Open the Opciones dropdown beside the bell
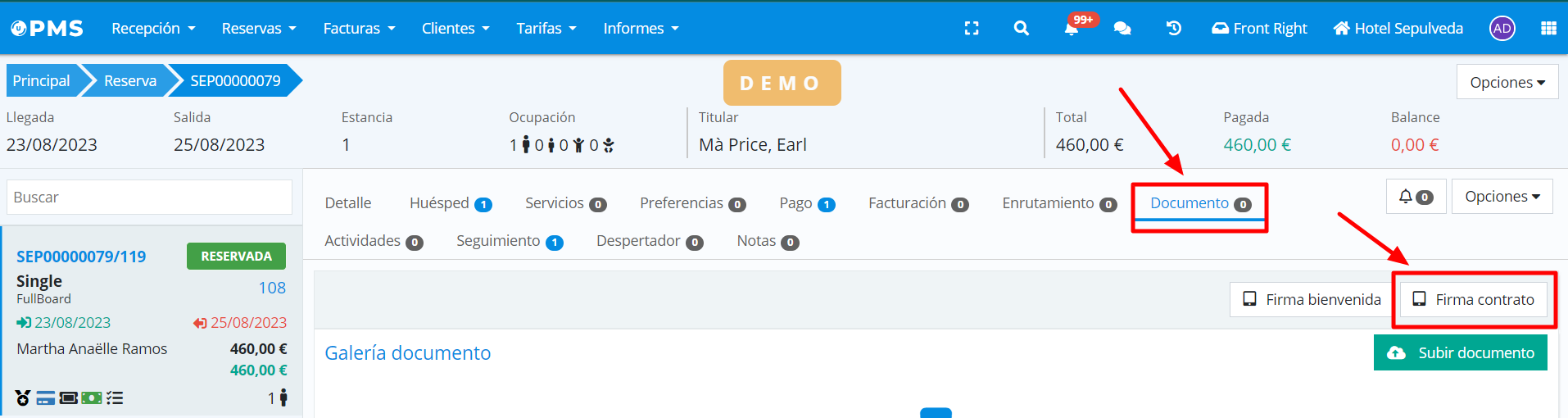Screen dimensions: 1568x418 1502,197
